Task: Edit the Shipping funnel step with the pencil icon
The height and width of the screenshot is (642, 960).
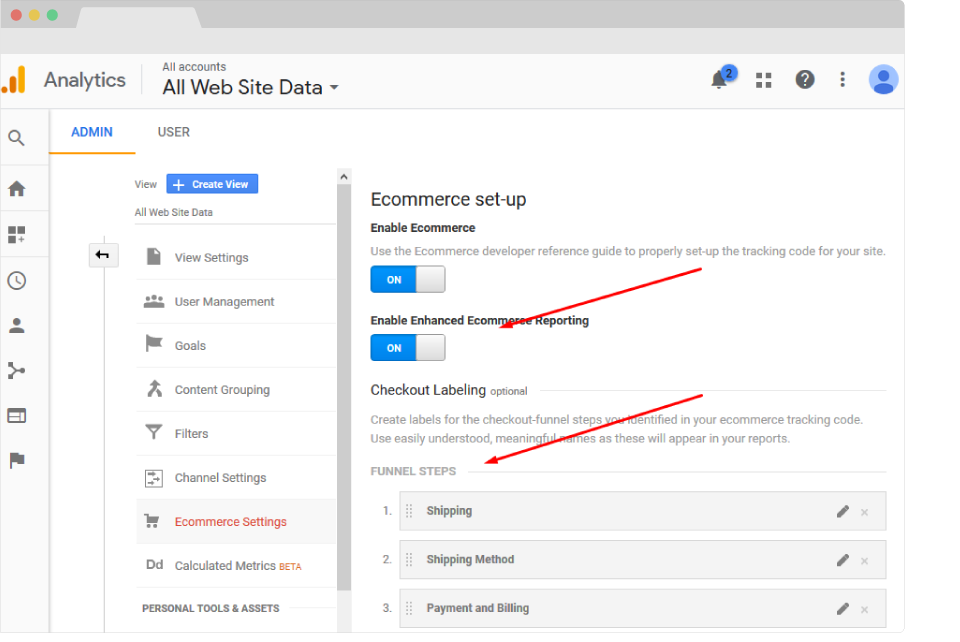Action: pyautogui.click(x=842, y=511)
